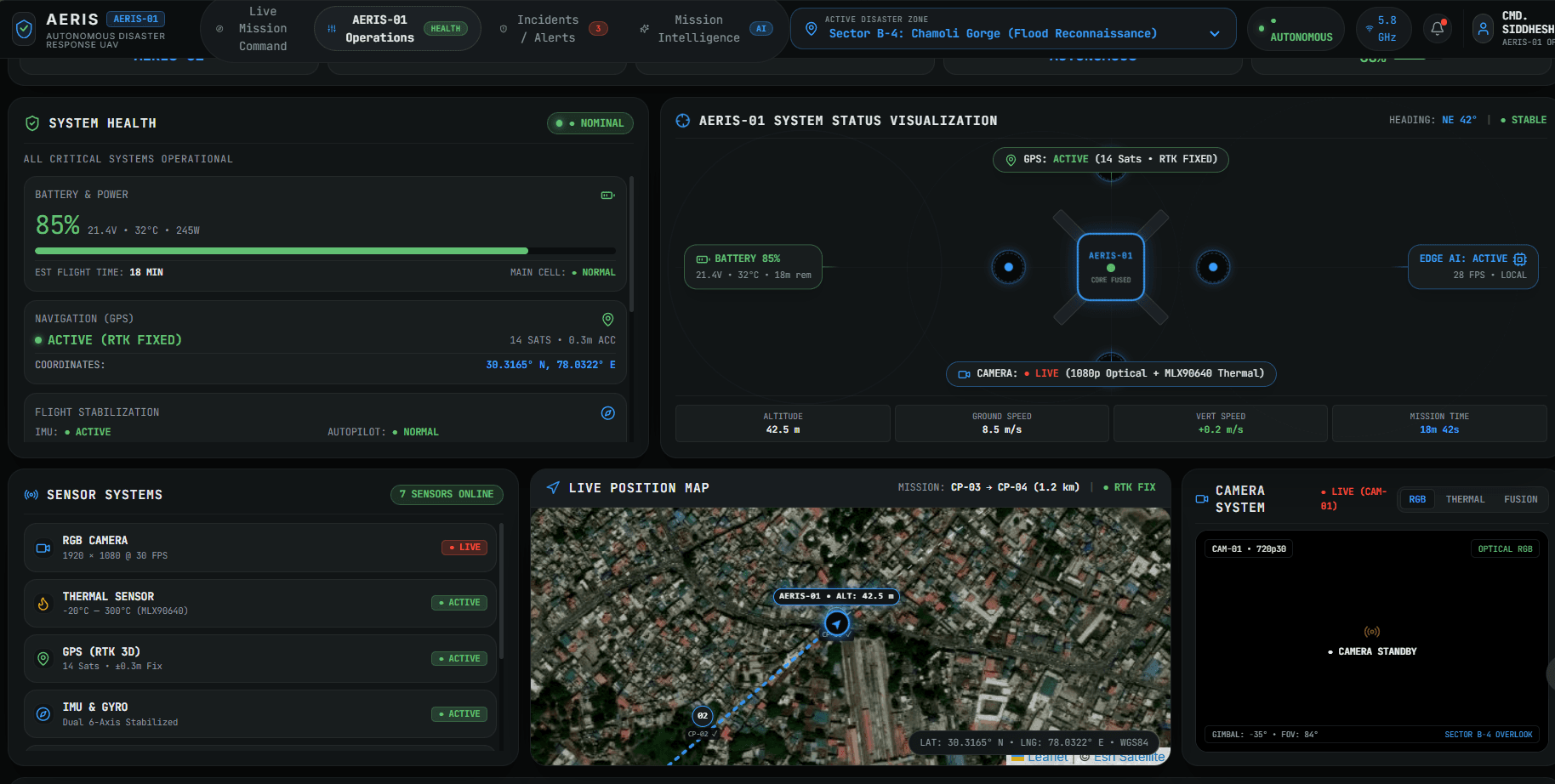Click the ACTIVE badge on Thermal Sensor row
The image size is (1555, 784).
click(459, 603)
